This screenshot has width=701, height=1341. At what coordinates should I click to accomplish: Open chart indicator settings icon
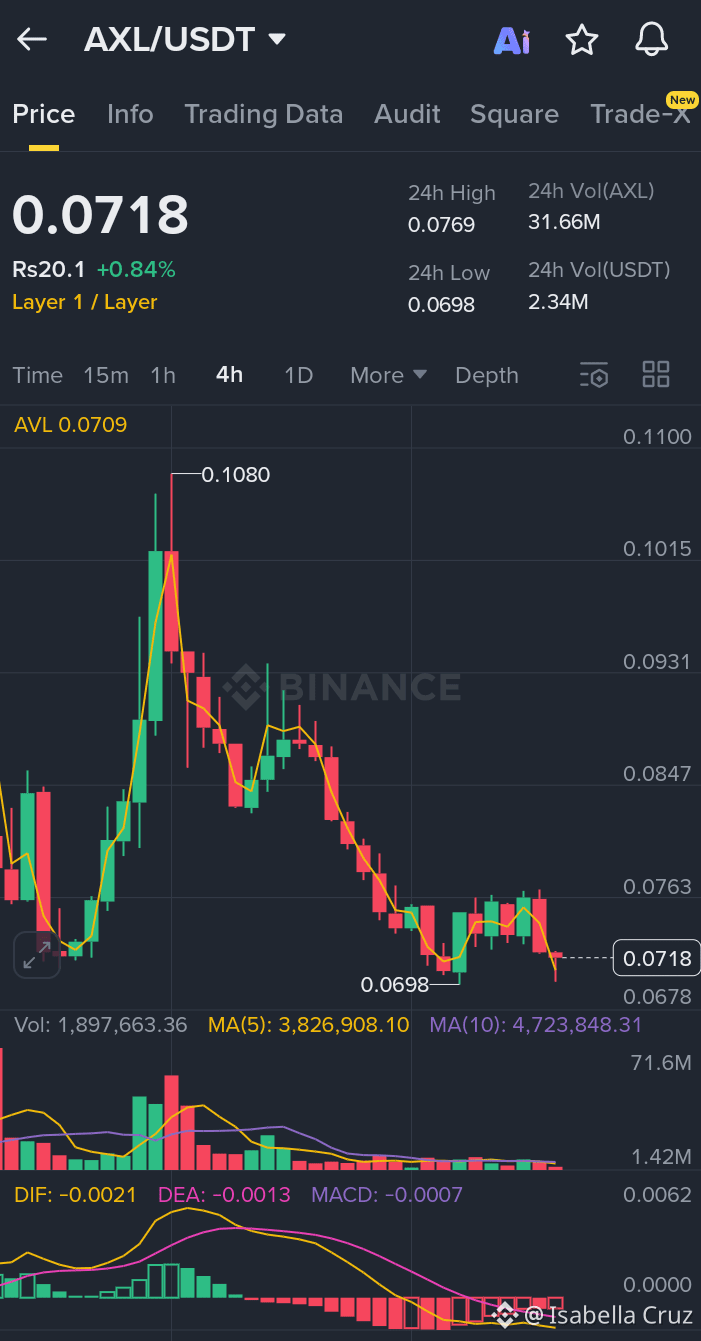click(594, 375)
